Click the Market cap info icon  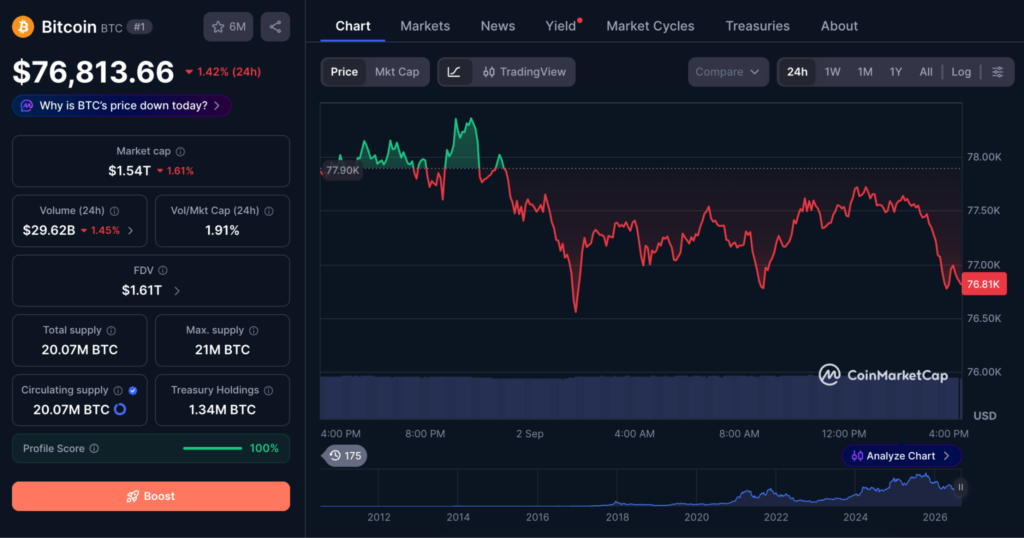pos(180,151)
